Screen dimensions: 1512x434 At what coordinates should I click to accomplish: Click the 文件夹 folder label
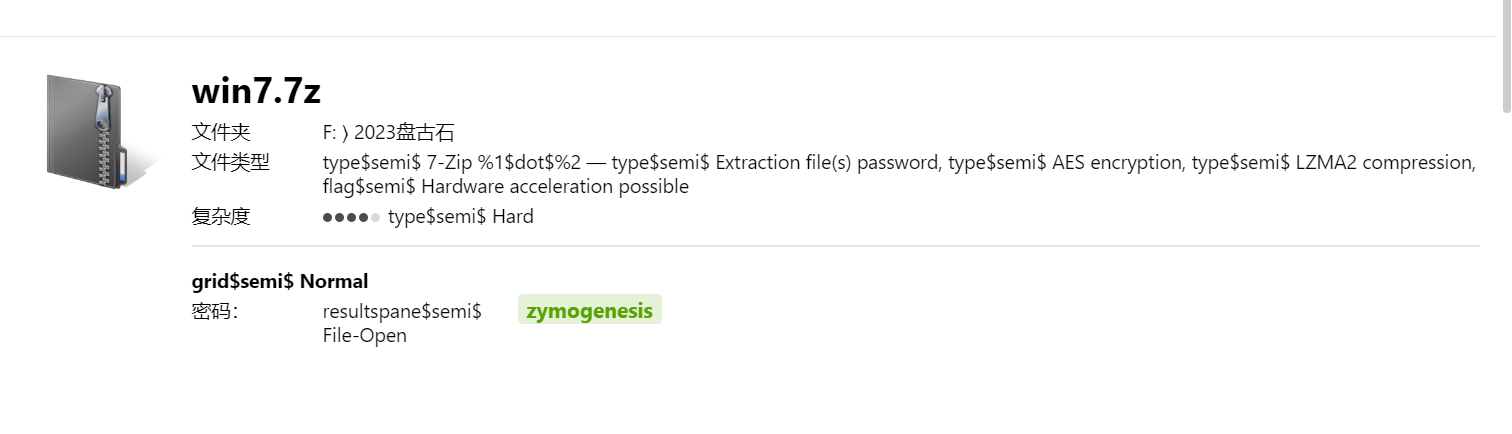click(221, 133)
